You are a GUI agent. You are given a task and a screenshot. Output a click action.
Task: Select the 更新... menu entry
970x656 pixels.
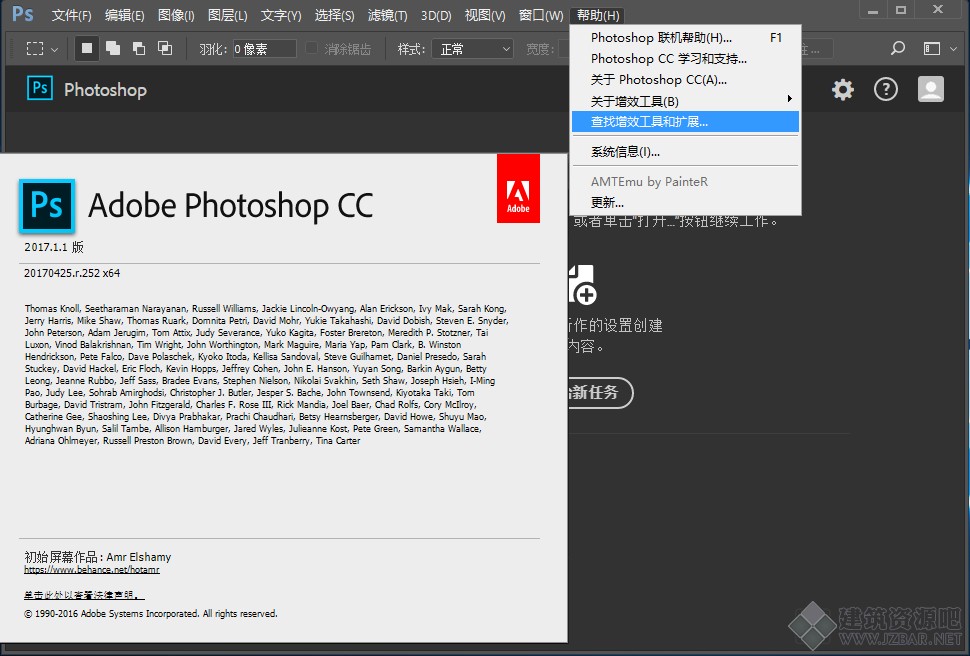686,202
